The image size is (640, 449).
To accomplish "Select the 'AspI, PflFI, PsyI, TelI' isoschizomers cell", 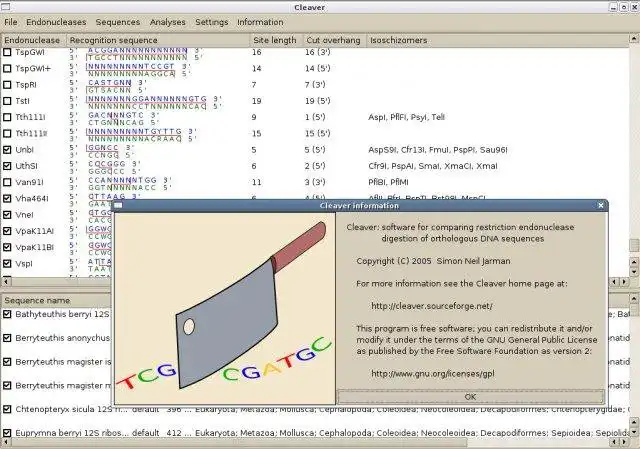I will 406,117.
